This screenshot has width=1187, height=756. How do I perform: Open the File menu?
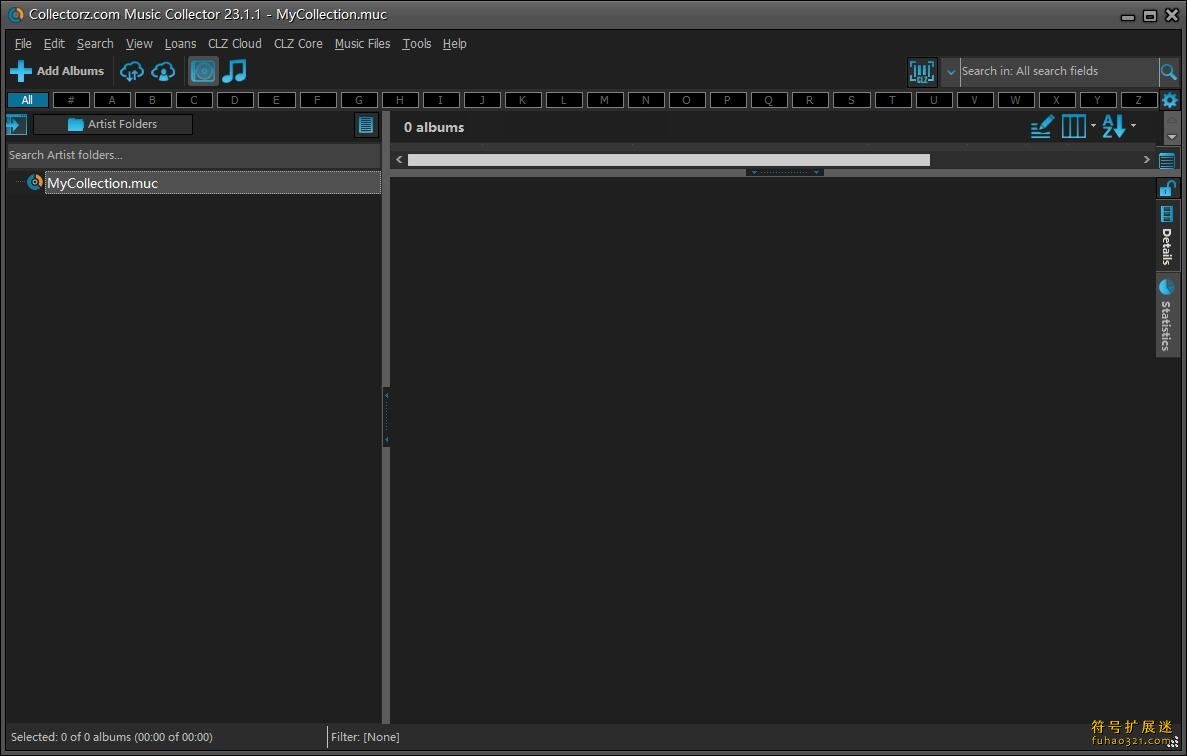pos(23,44)
